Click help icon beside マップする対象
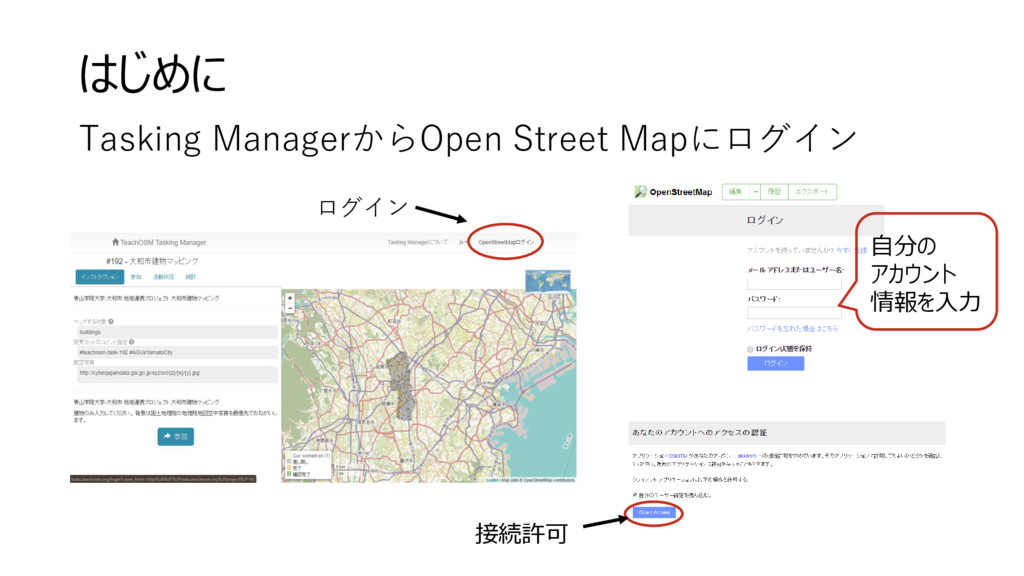 (111, 321)
